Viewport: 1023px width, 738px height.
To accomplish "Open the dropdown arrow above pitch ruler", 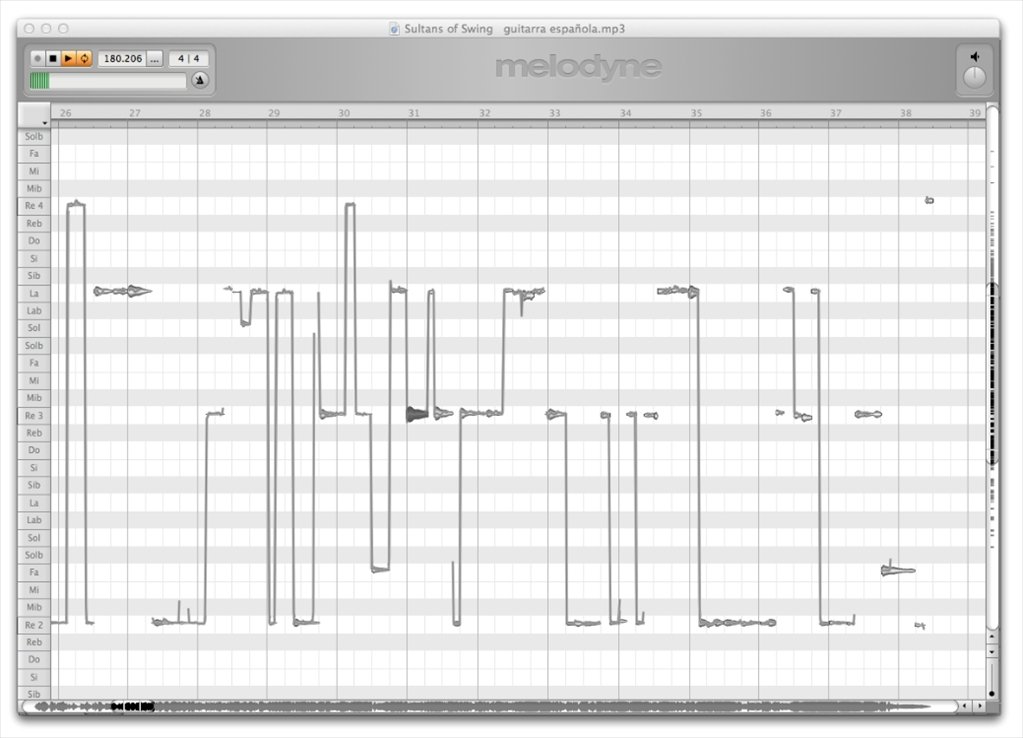I will pyautogui.click(x=44, y=123).
